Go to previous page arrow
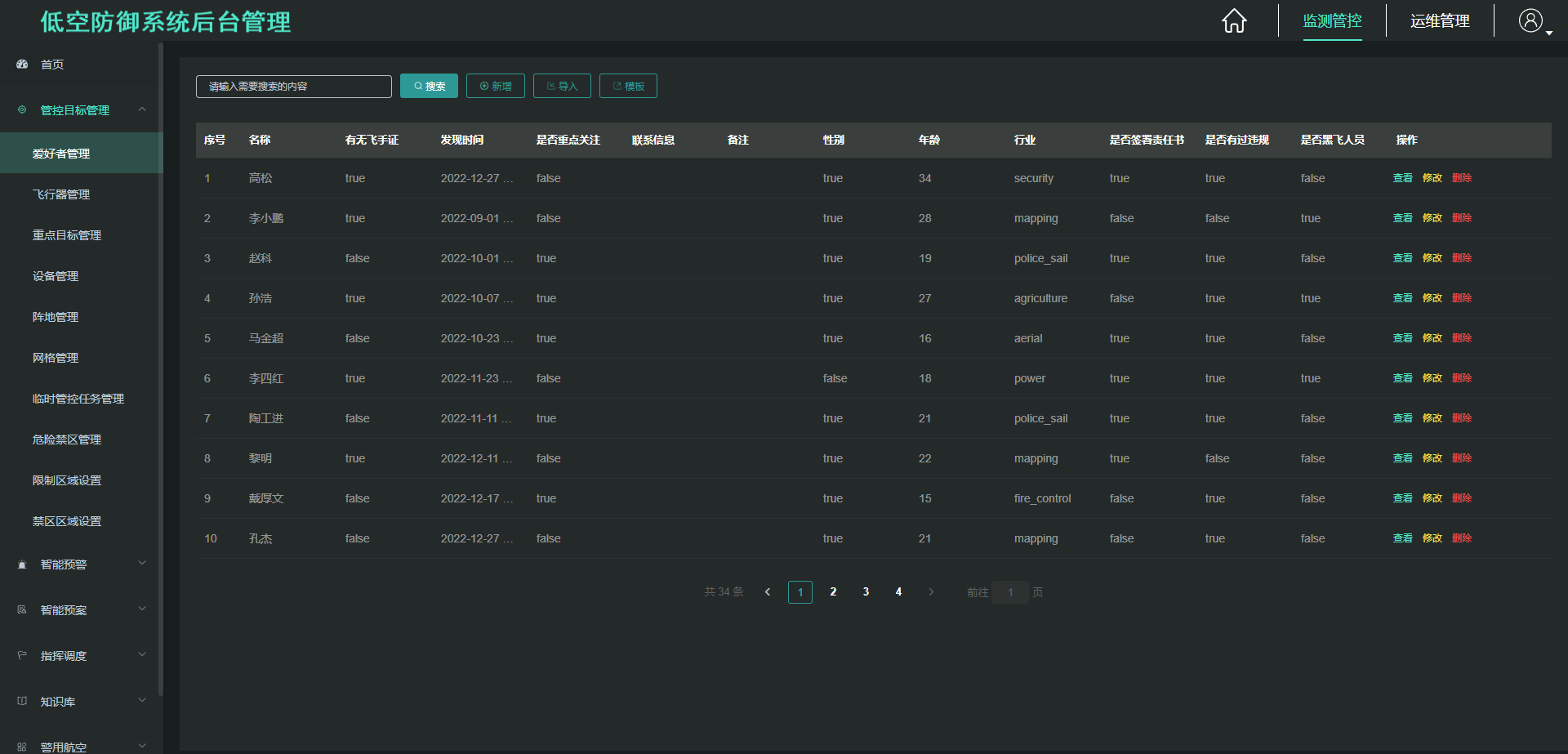This screenshot has width=1568, height=754. click(768, 592)
